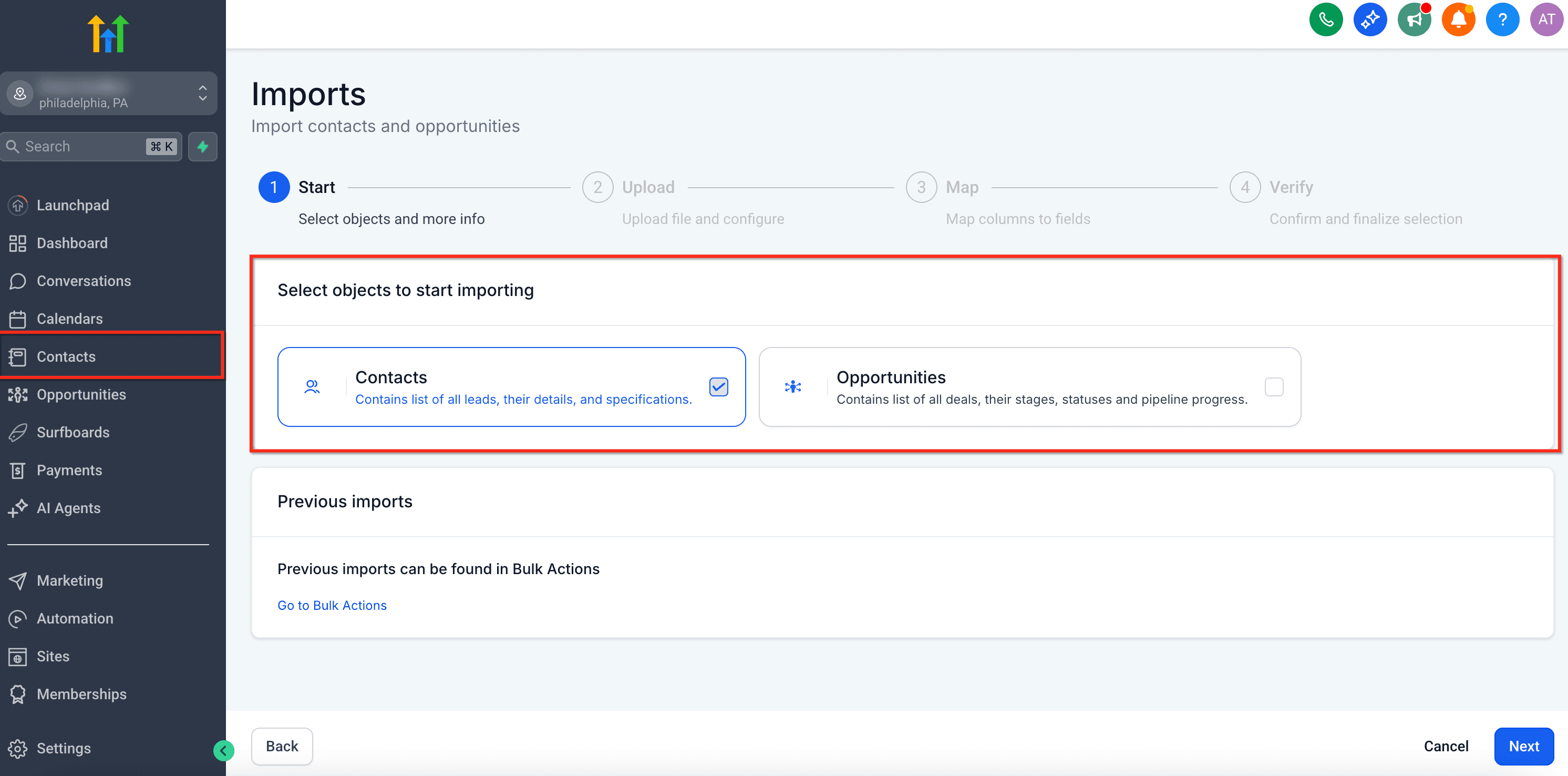Image resolution: width=1568 pixels, height=776 pixels.
Task: Click the green phone dialer icon
Action: pos(1325,19)
